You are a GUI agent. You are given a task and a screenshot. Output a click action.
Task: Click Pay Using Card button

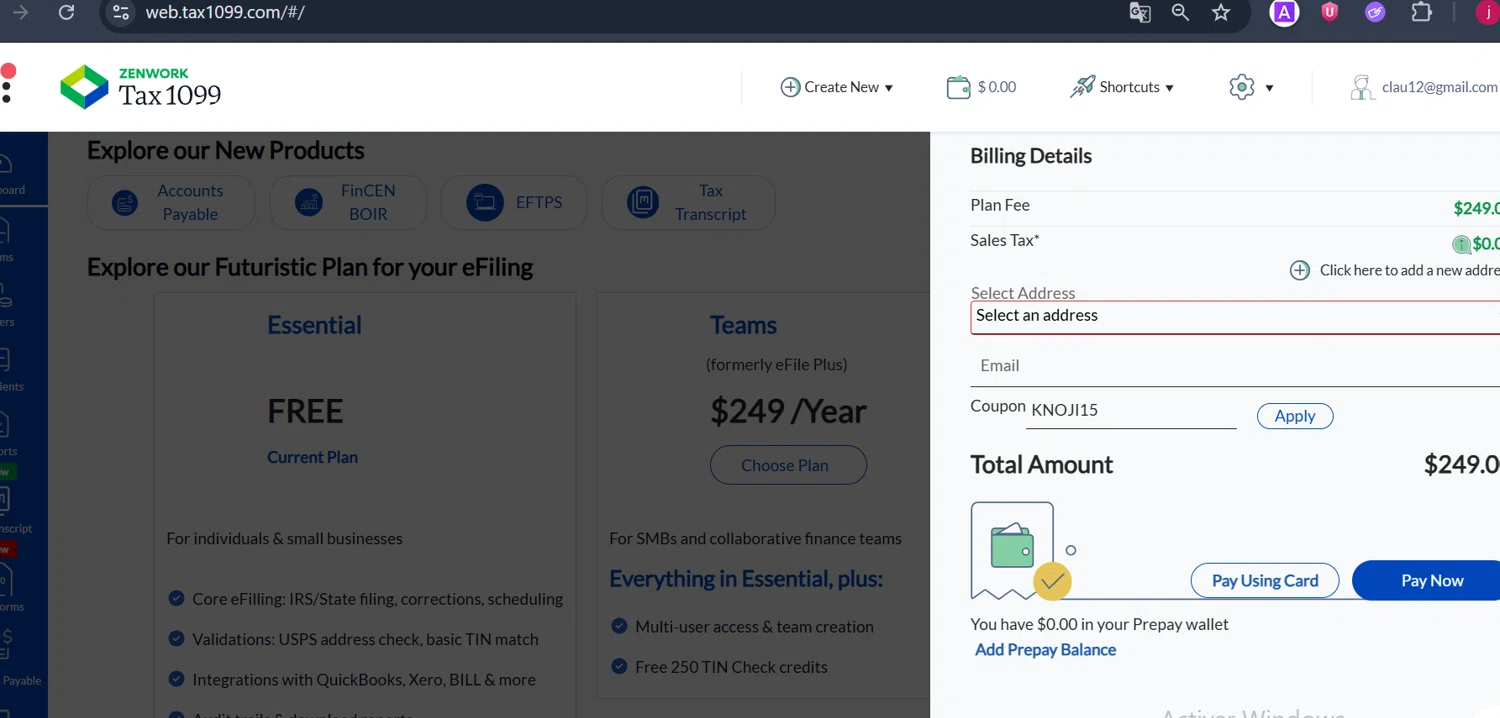pyautogui.click(x=1265, y=580)
